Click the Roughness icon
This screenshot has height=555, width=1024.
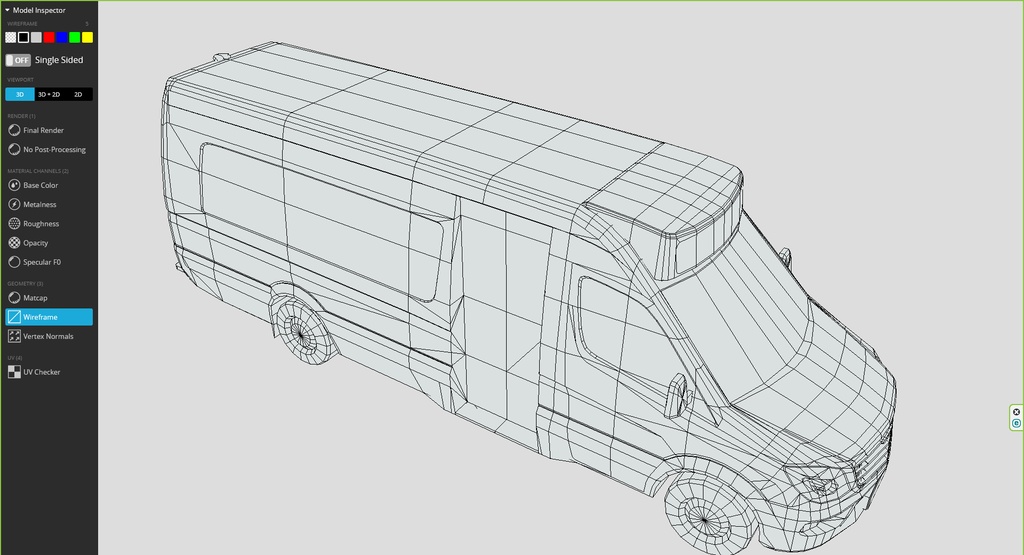pos(14,223)
